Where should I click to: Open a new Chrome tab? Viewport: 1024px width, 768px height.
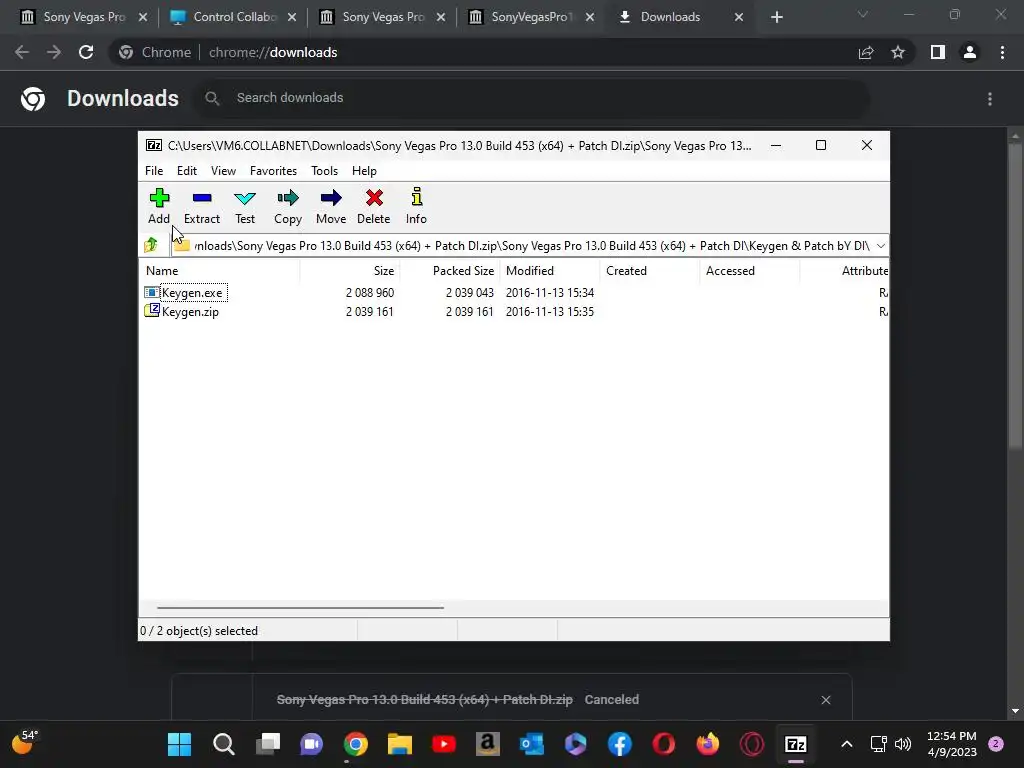tap(776, 17)
